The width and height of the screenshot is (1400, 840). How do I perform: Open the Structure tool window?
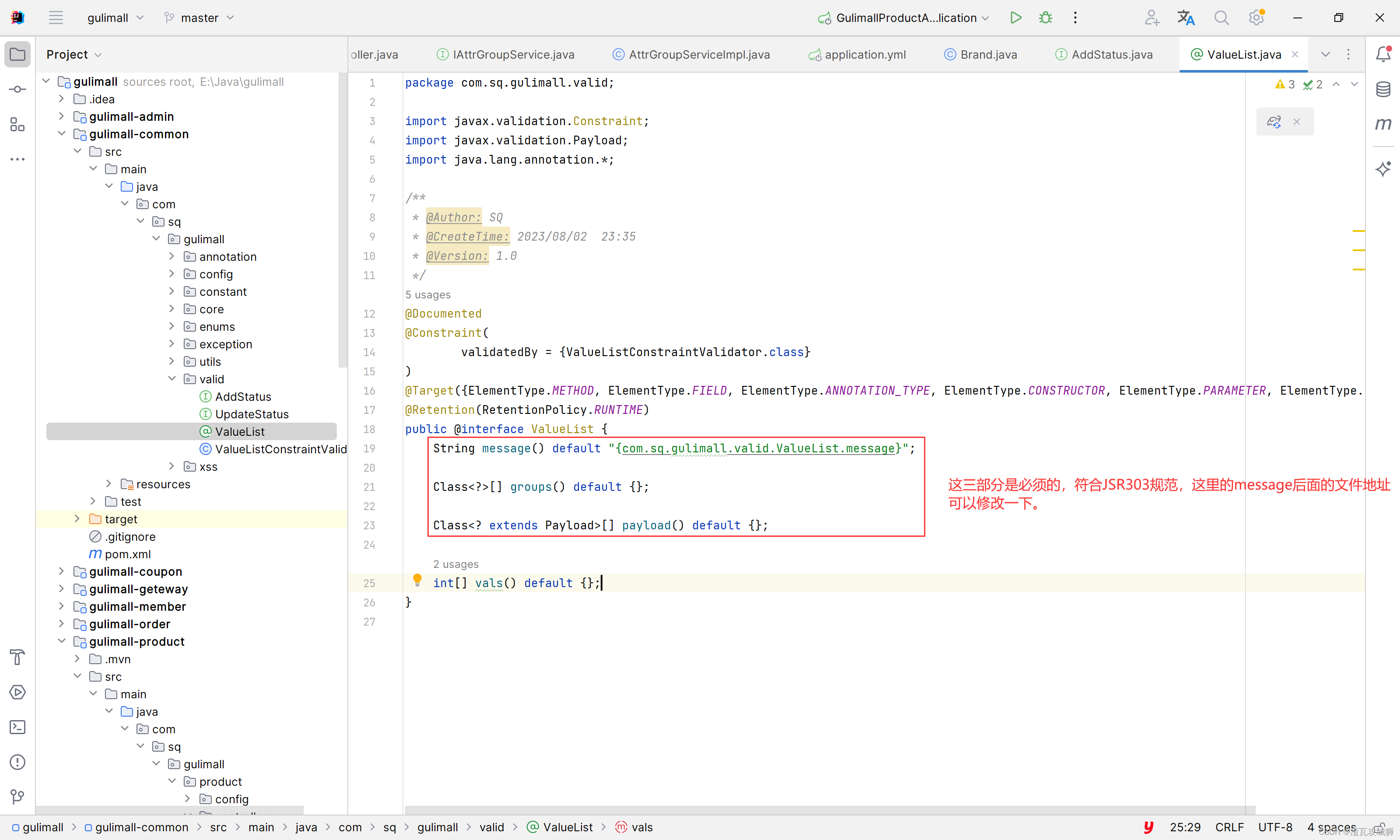17,125
